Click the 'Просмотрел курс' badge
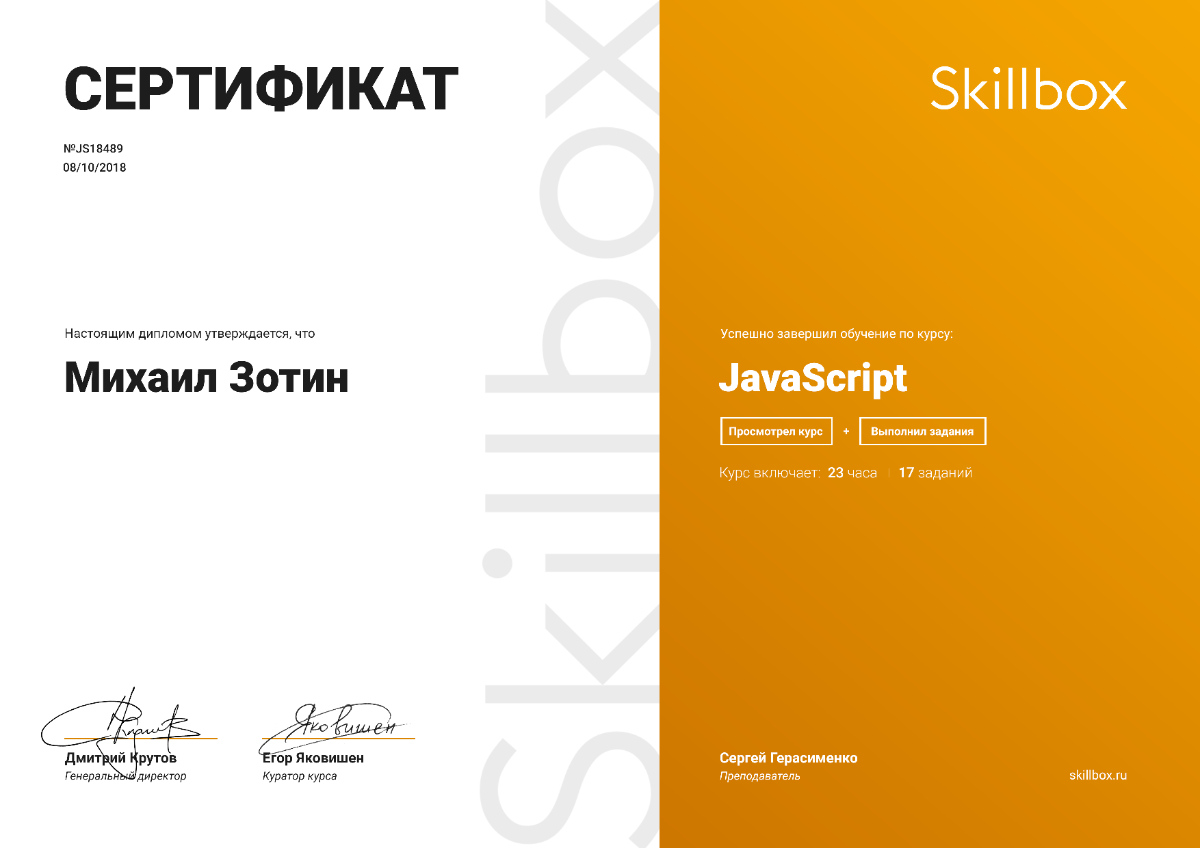 pos(776,431)
